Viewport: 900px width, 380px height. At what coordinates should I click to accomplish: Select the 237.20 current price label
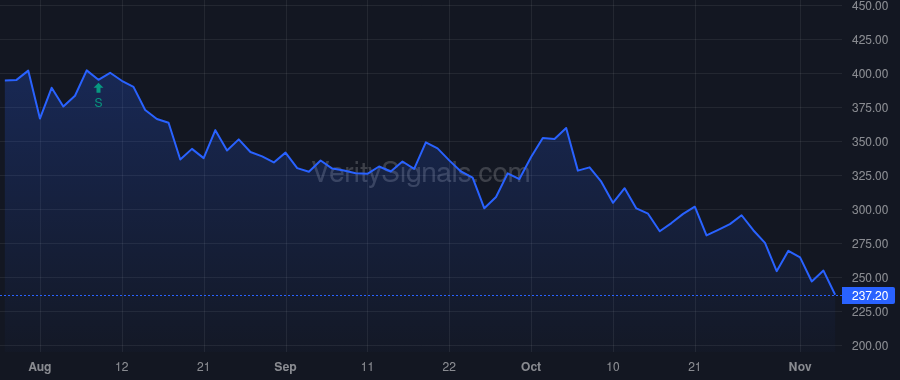click(868, 296)
